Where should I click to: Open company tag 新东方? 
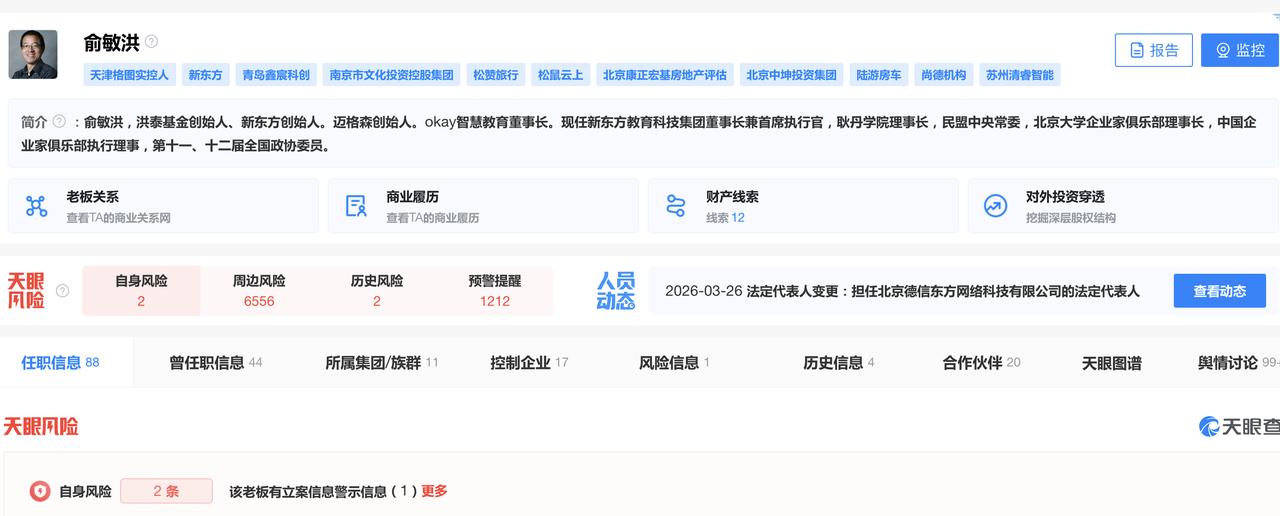pos(206,75)
